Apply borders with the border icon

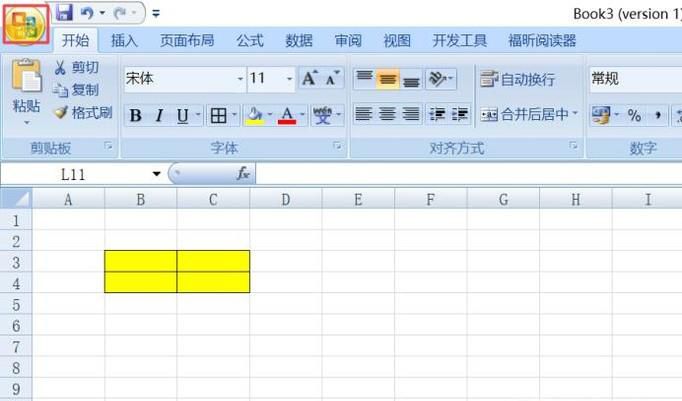pyautogui.click(x=218, y=115)
